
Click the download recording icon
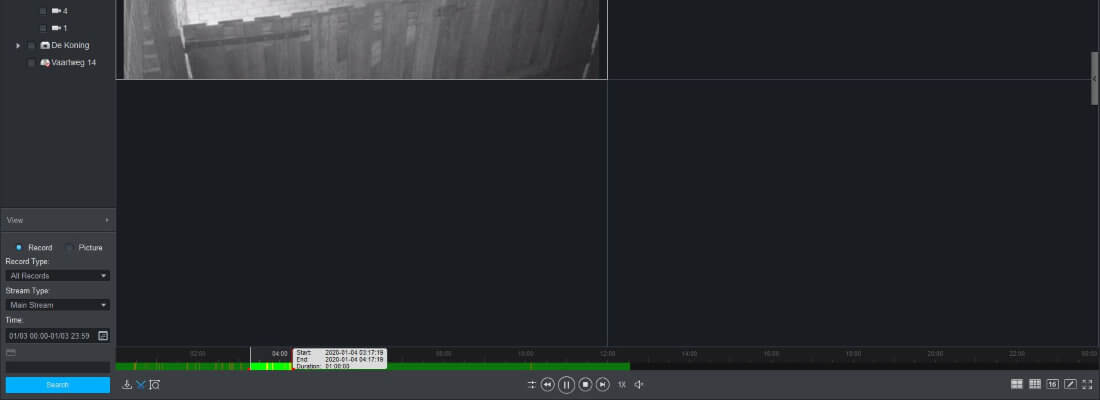pyautogui.click(x=127, y=384)
